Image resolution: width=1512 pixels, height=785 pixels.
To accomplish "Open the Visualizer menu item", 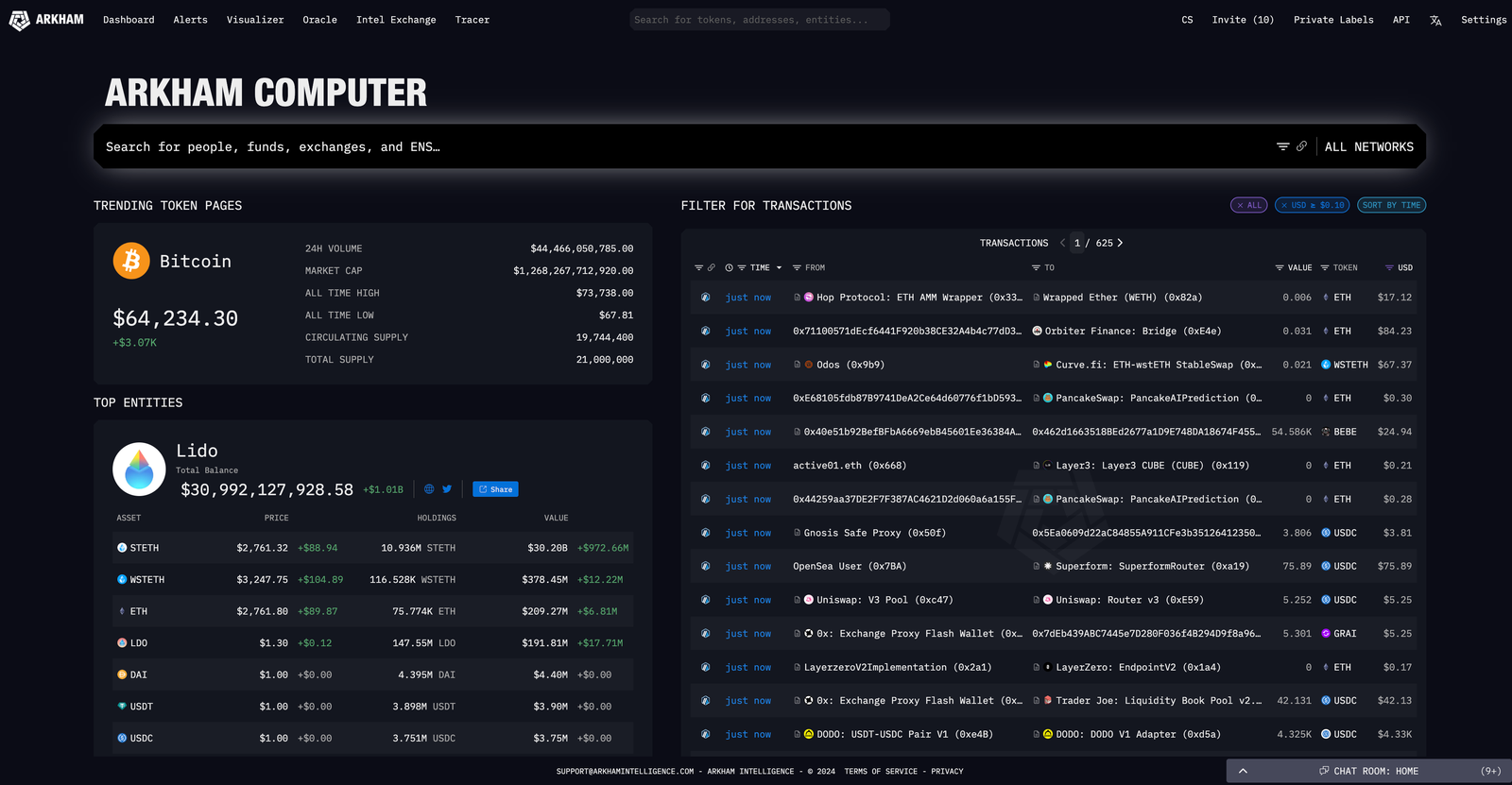I will (255, 20).
